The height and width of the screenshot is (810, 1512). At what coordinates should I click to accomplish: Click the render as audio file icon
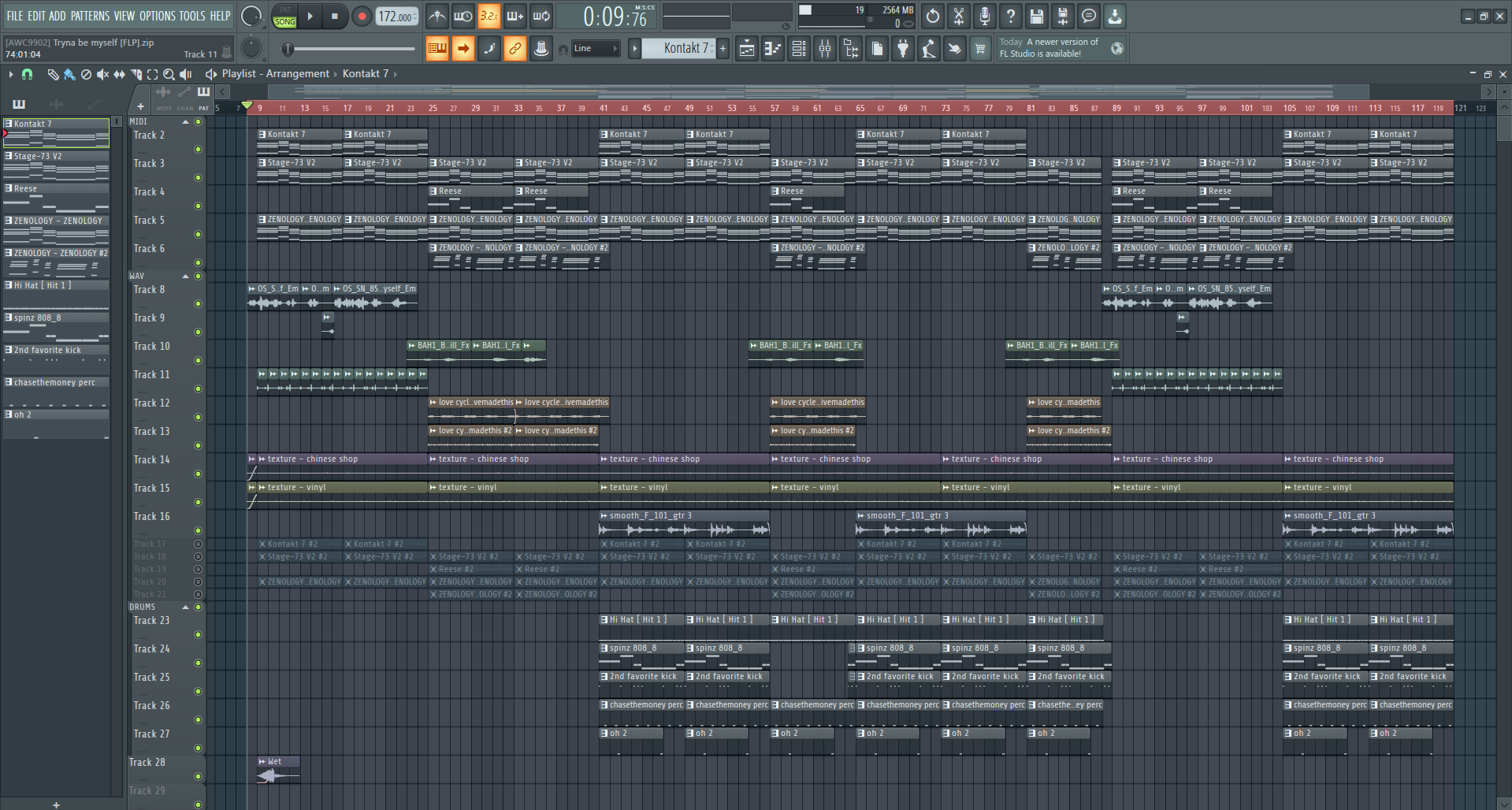click(1063, 16)
